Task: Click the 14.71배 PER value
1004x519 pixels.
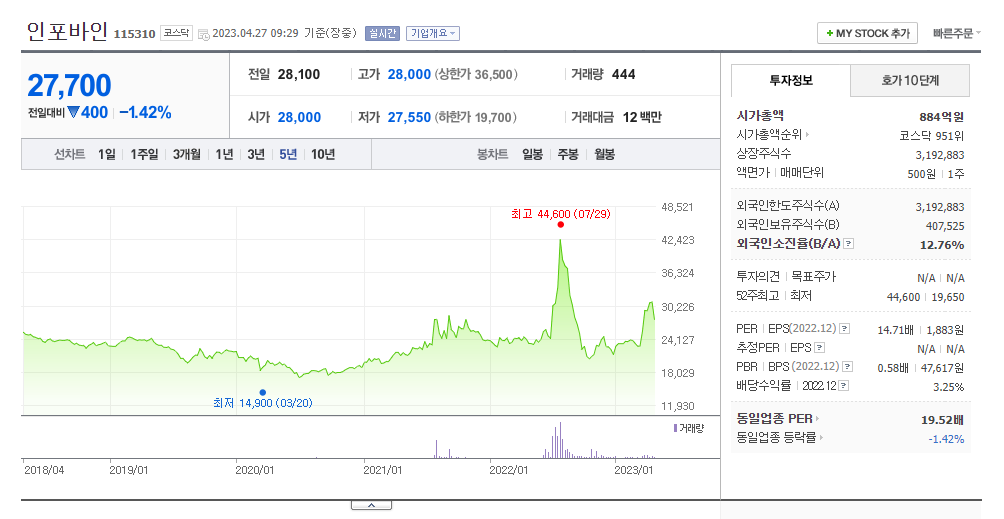Action: (895, 330)
